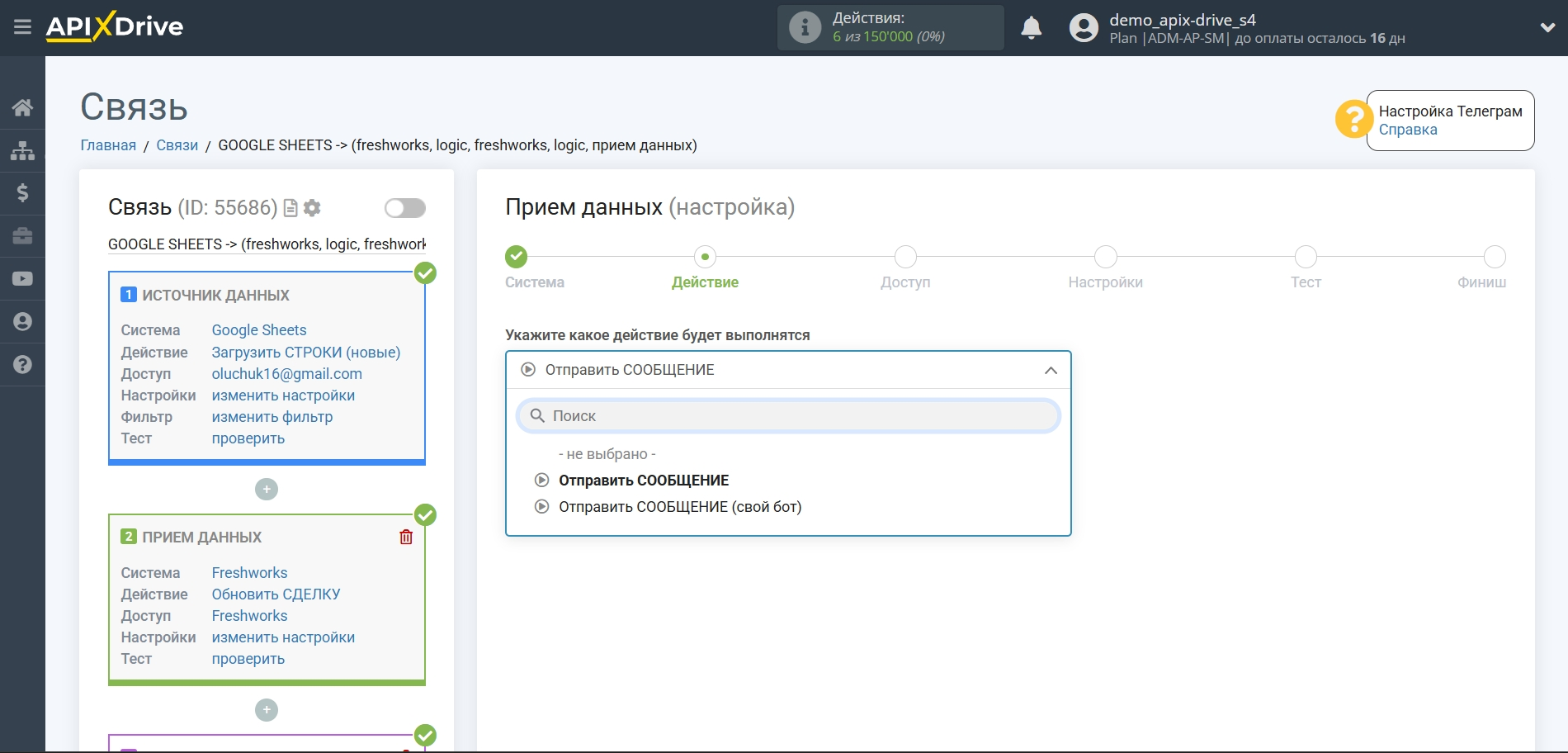
Task: Delete the ПРИЕМ ДАННЫХ block via trash icon
Action: (x=406, y=538)
